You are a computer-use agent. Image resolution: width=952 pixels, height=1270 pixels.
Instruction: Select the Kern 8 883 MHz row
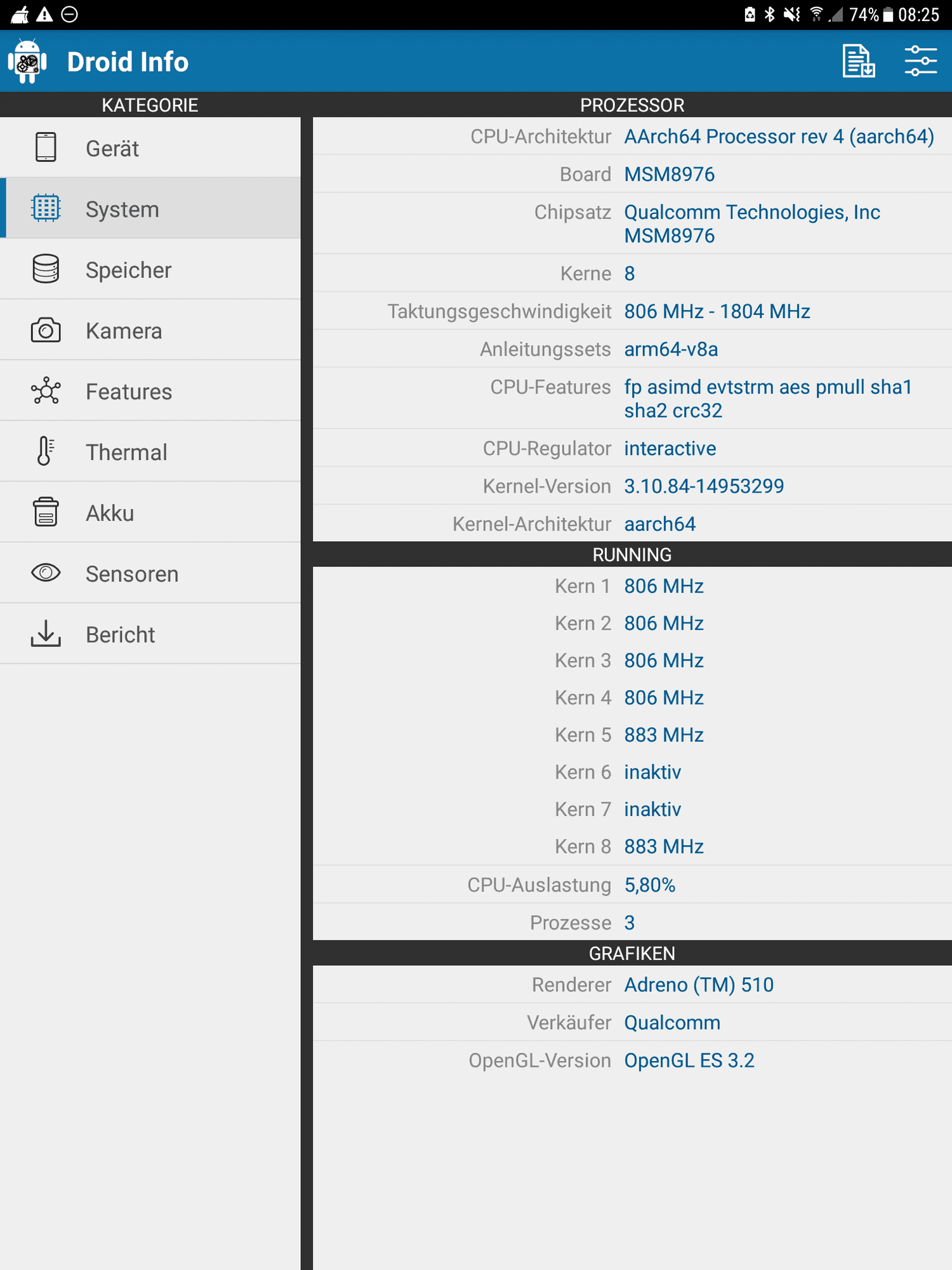point(632,846)
